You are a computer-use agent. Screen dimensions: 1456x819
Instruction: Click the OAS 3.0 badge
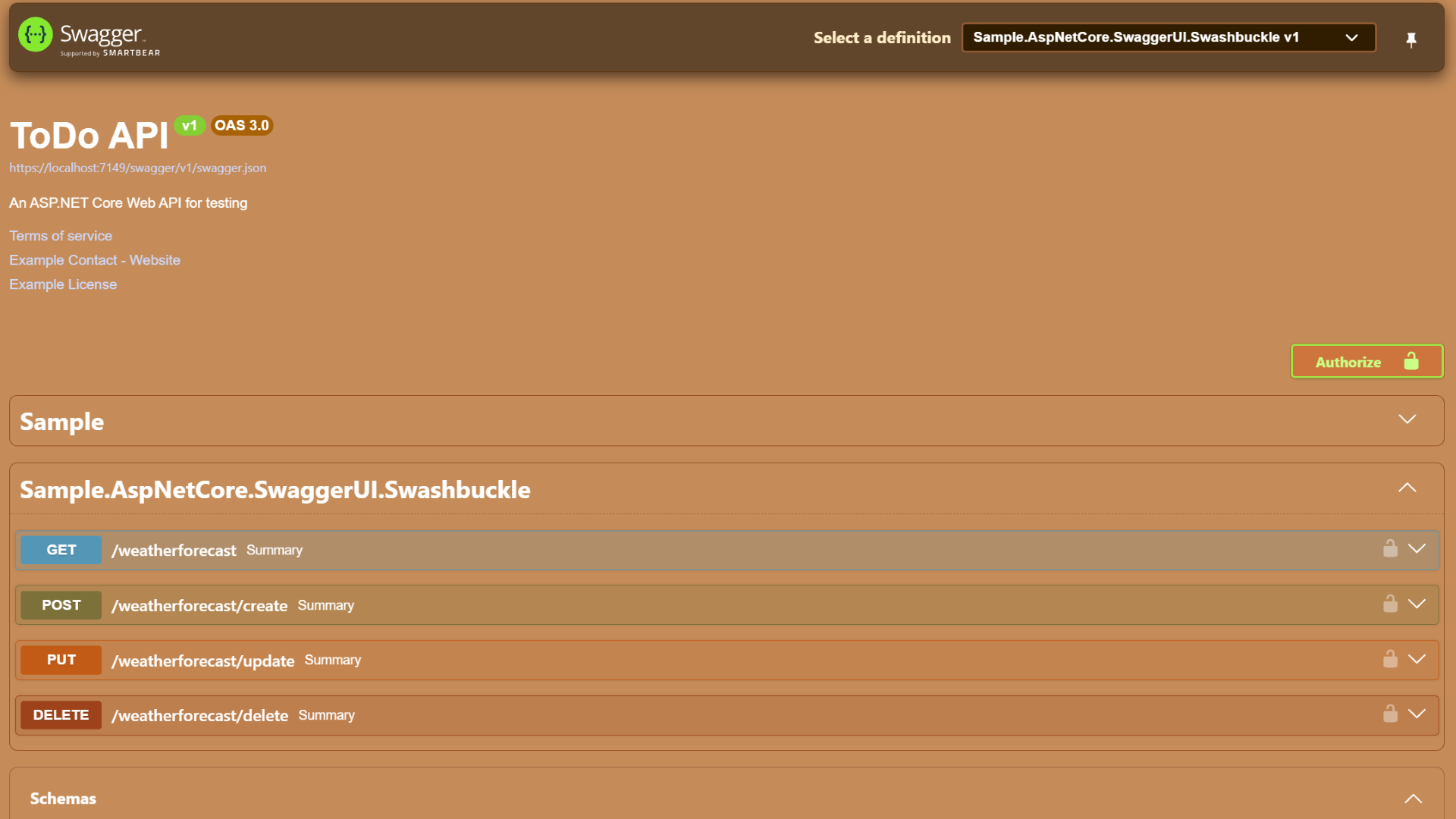pyautogui.click(x=241, y=125)
